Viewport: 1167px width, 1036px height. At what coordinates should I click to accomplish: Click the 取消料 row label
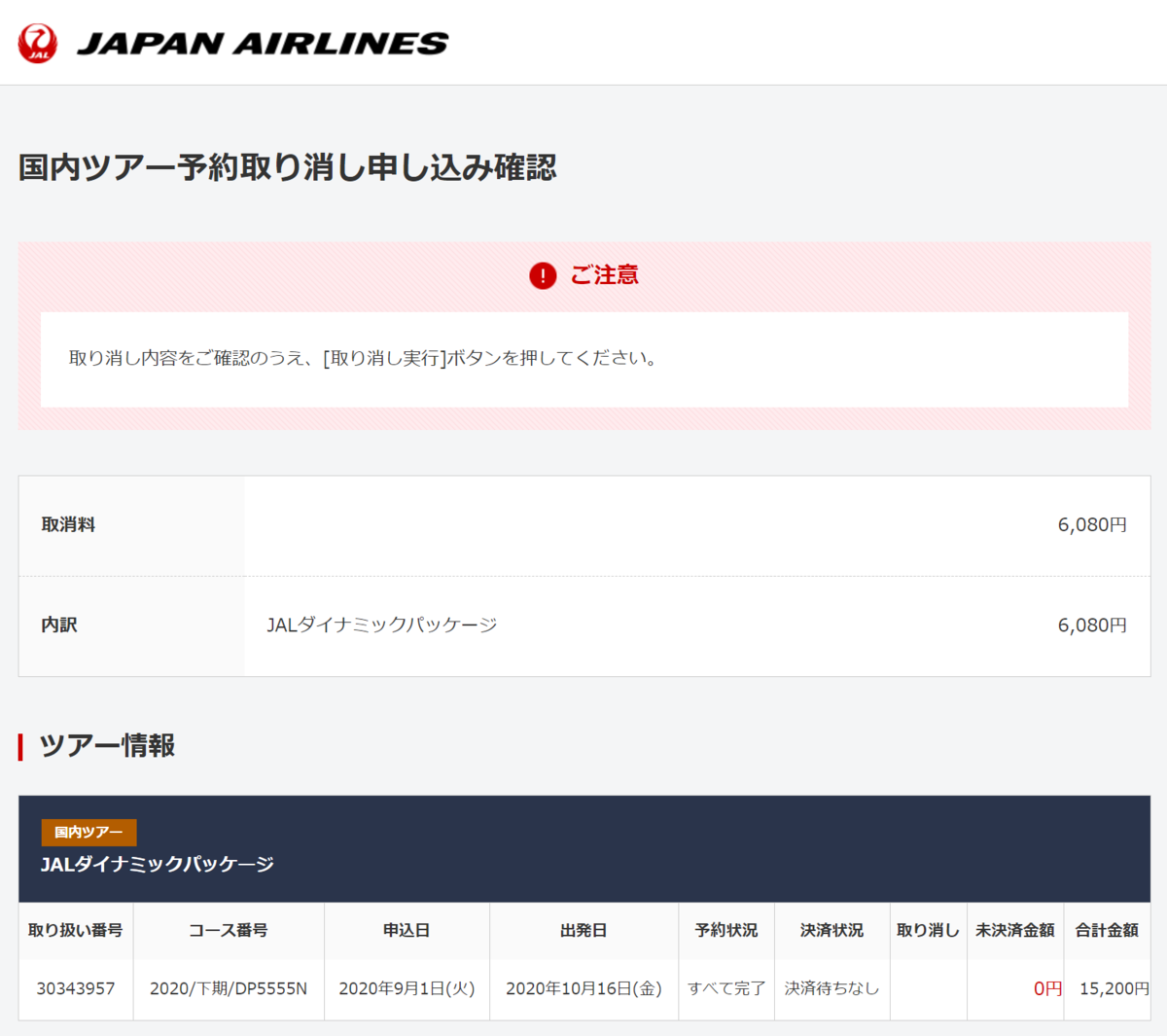point(68,524)
